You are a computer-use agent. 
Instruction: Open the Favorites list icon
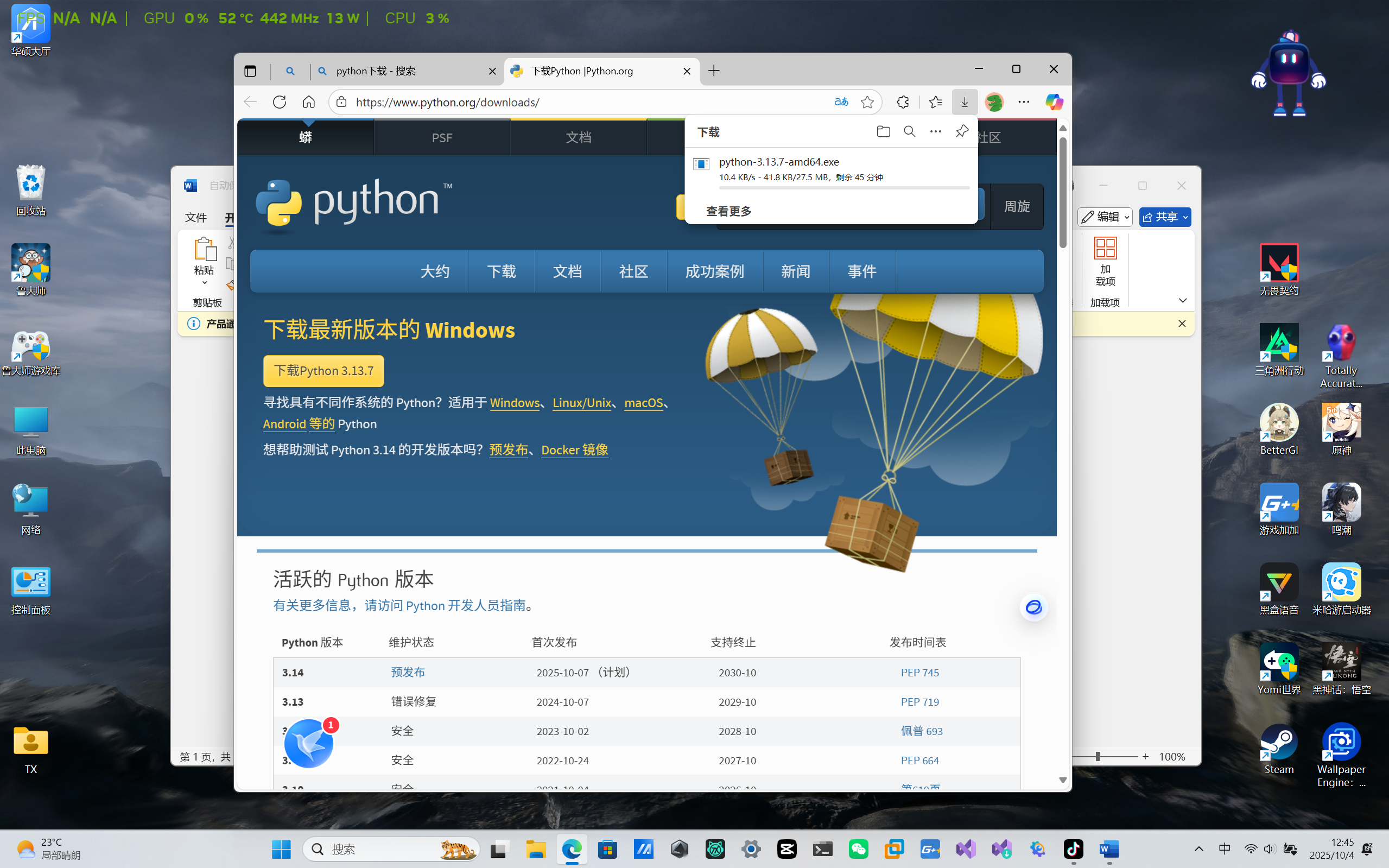pos(936,102)
